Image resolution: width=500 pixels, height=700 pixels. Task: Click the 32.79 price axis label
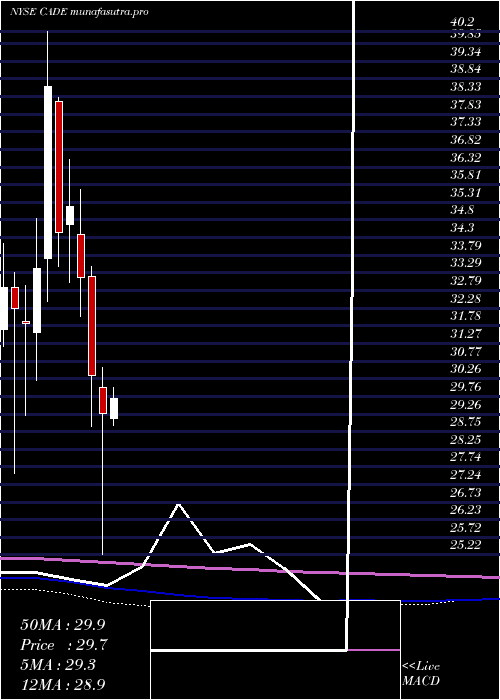tap(465, 281)
